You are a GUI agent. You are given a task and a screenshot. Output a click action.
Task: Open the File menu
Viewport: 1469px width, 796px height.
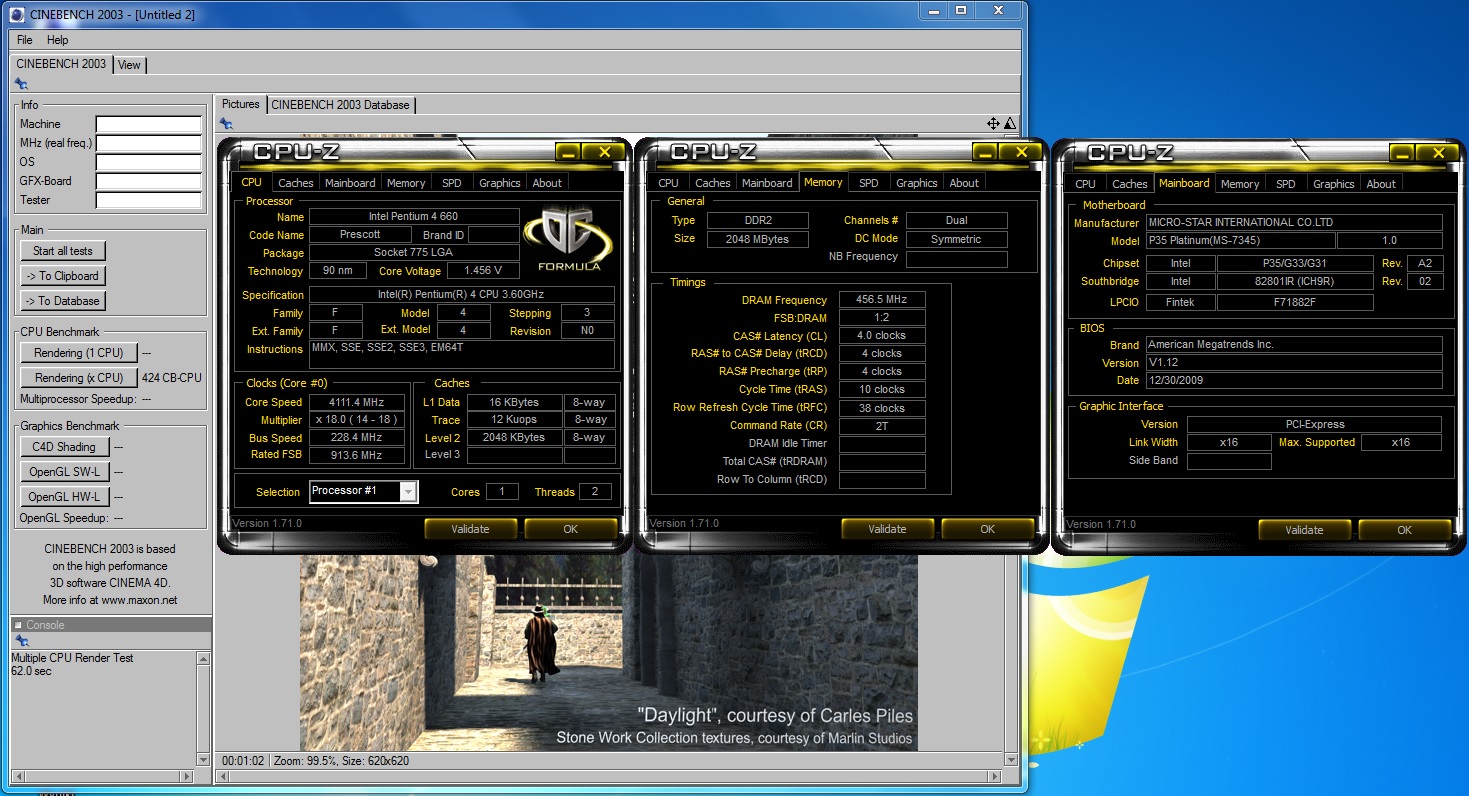click(25, 40)
